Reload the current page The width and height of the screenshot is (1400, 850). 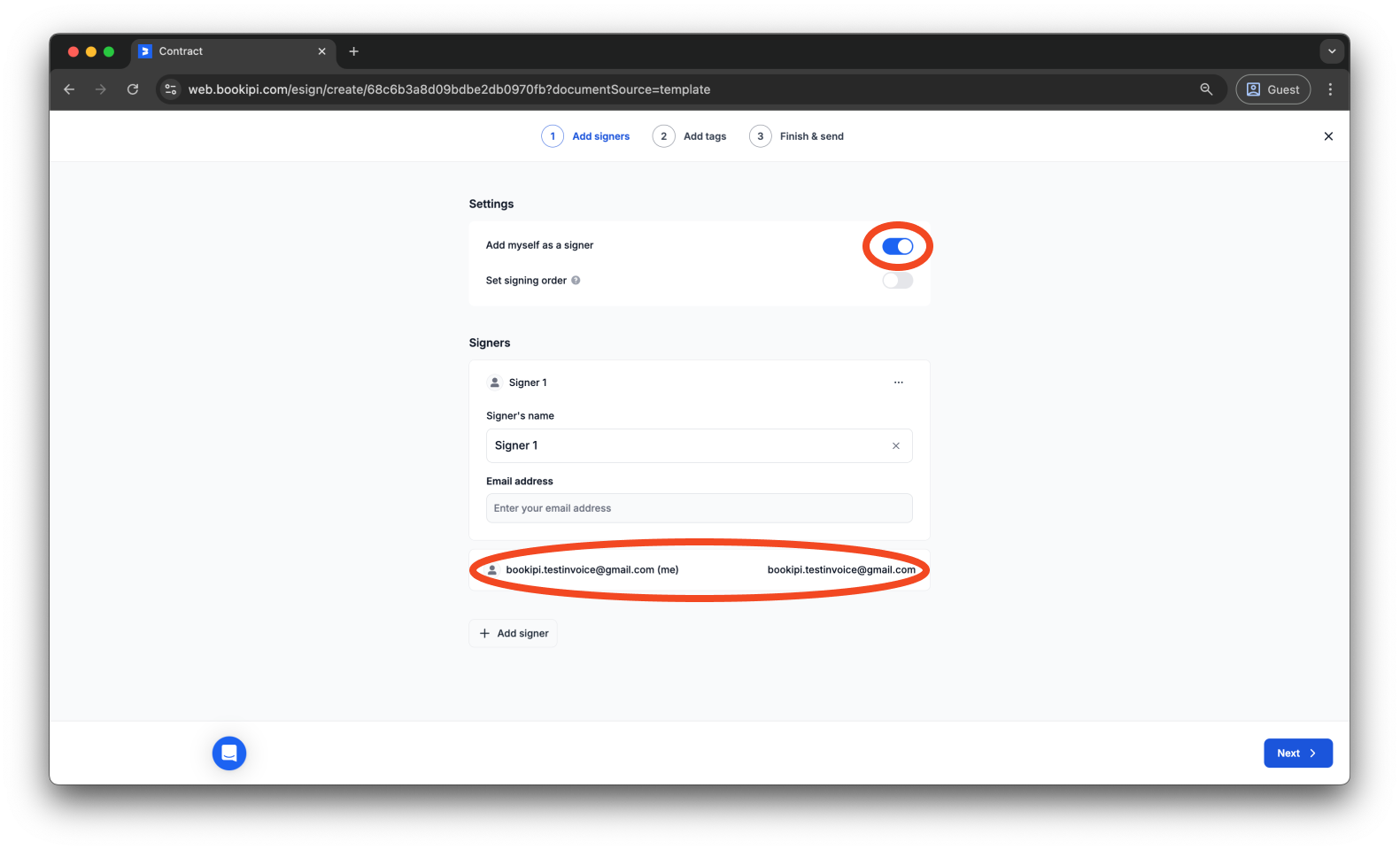(x=133, y=89)
